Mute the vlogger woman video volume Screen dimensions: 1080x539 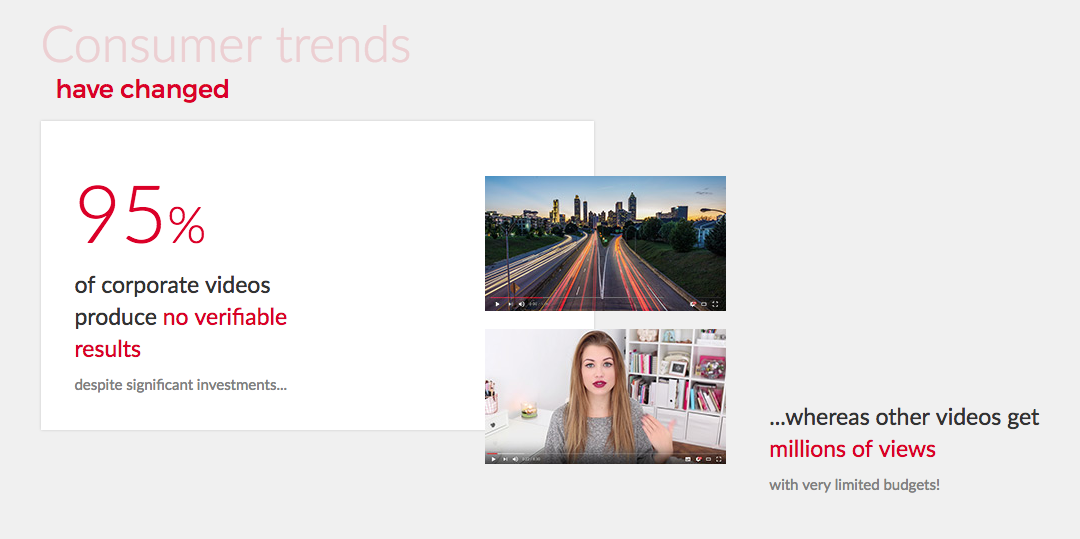click(x=515, y=459)
